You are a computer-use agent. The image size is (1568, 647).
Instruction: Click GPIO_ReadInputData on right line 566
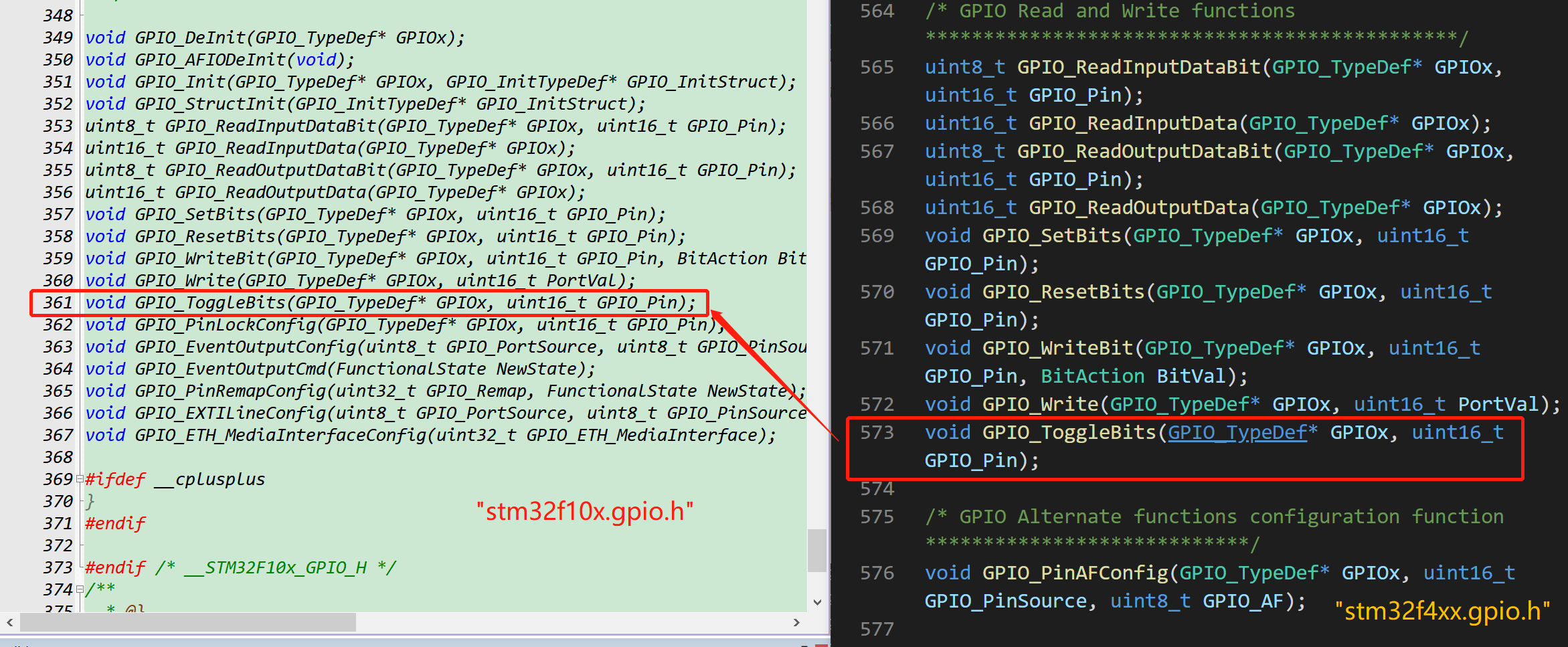pos(1133,123)
